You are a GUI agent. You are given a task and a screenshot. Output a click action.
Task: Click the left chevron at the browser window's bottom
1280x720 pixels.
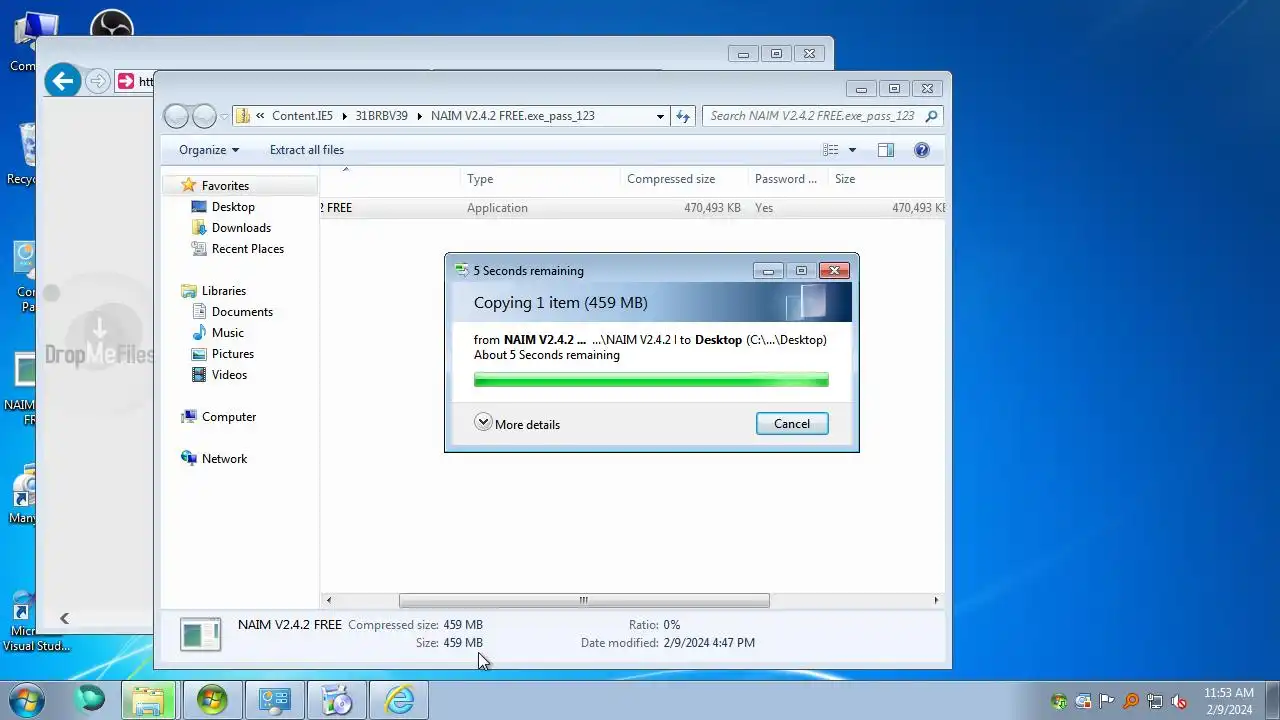point(65,619)
